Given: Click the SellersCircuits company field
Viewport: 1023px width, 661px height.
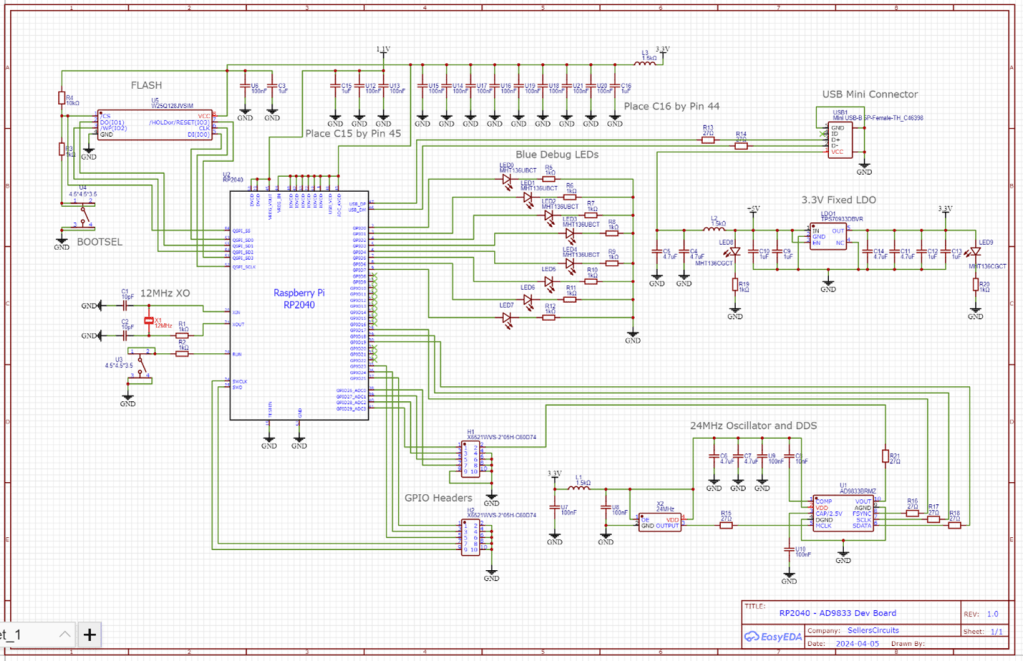Looking at the screenshot, I should 873,630.
